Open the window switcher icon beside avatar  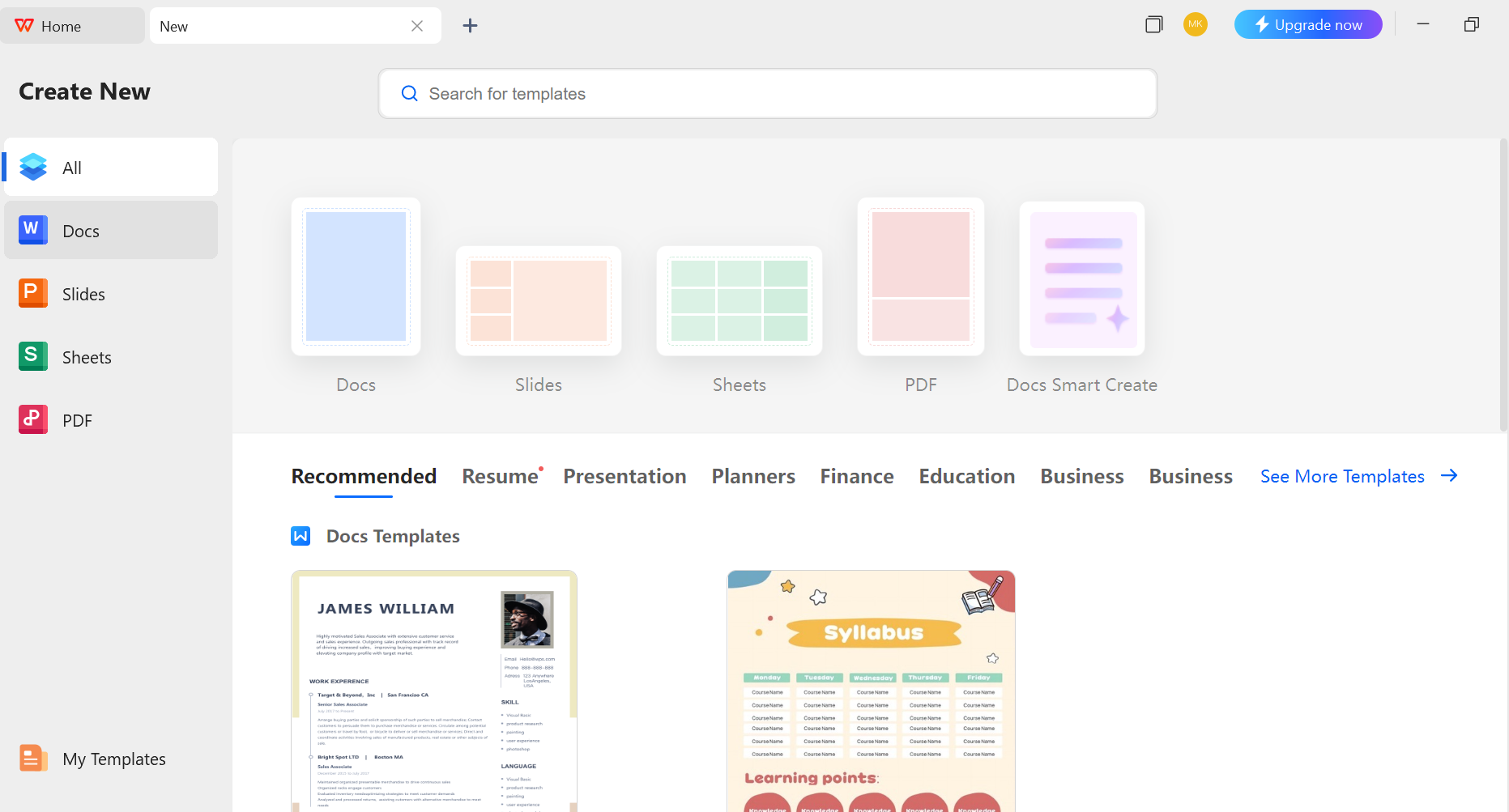coord(1153,24)
